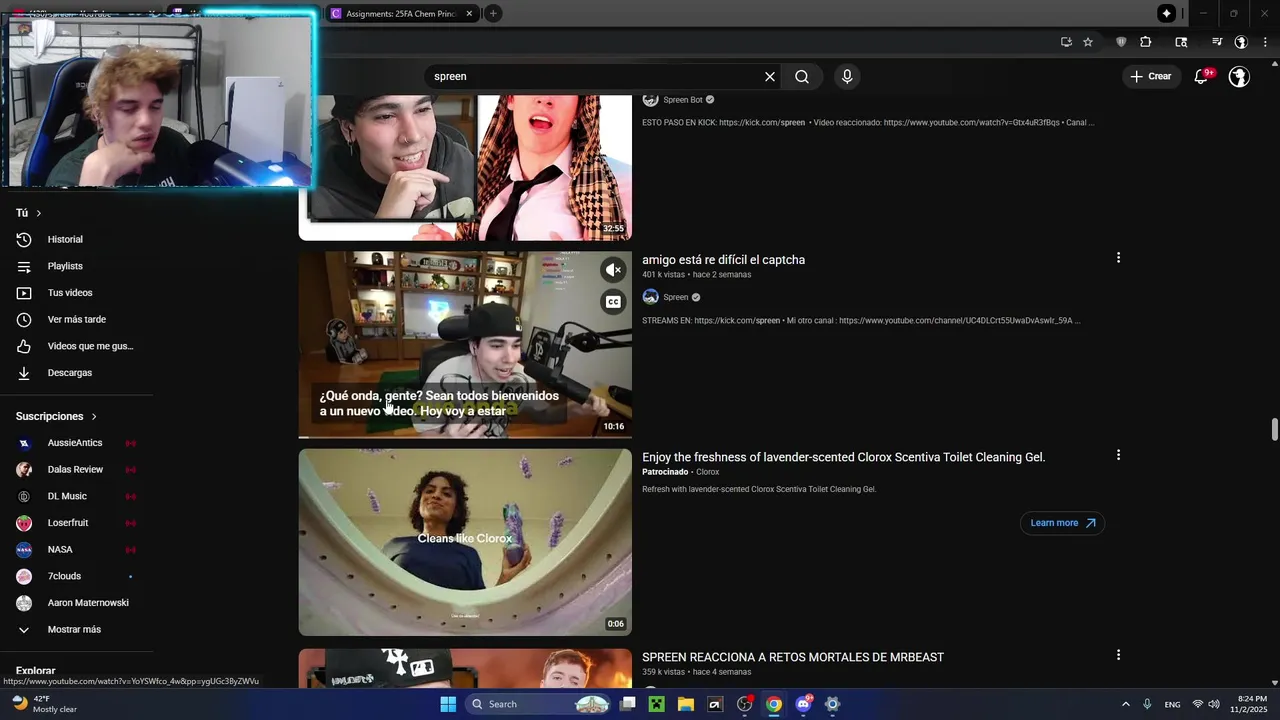Viewport: 1280px width, 720px height.
Task: Open a new browser tab
Action: click(493, 14)
